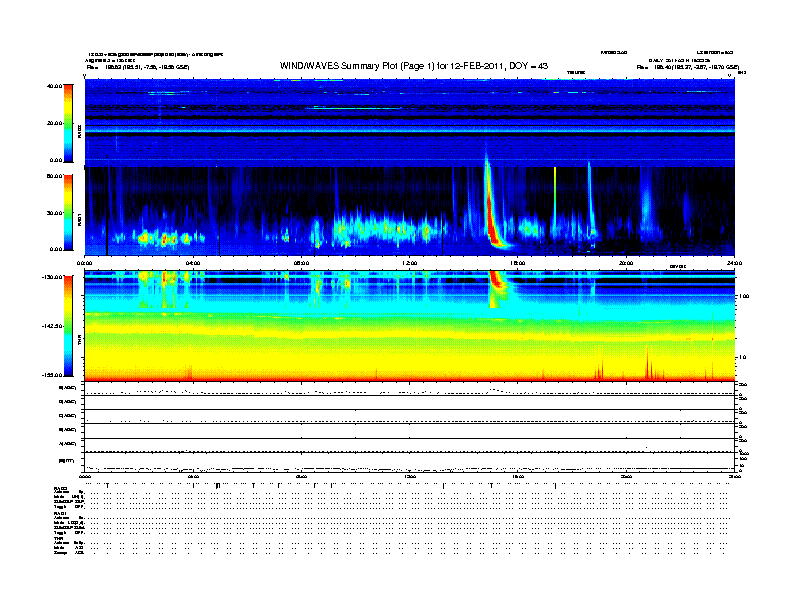The image size is (792, 612).
Task: Click the 16:00 tick label under RAD1 panel
Action: point(518,263)
